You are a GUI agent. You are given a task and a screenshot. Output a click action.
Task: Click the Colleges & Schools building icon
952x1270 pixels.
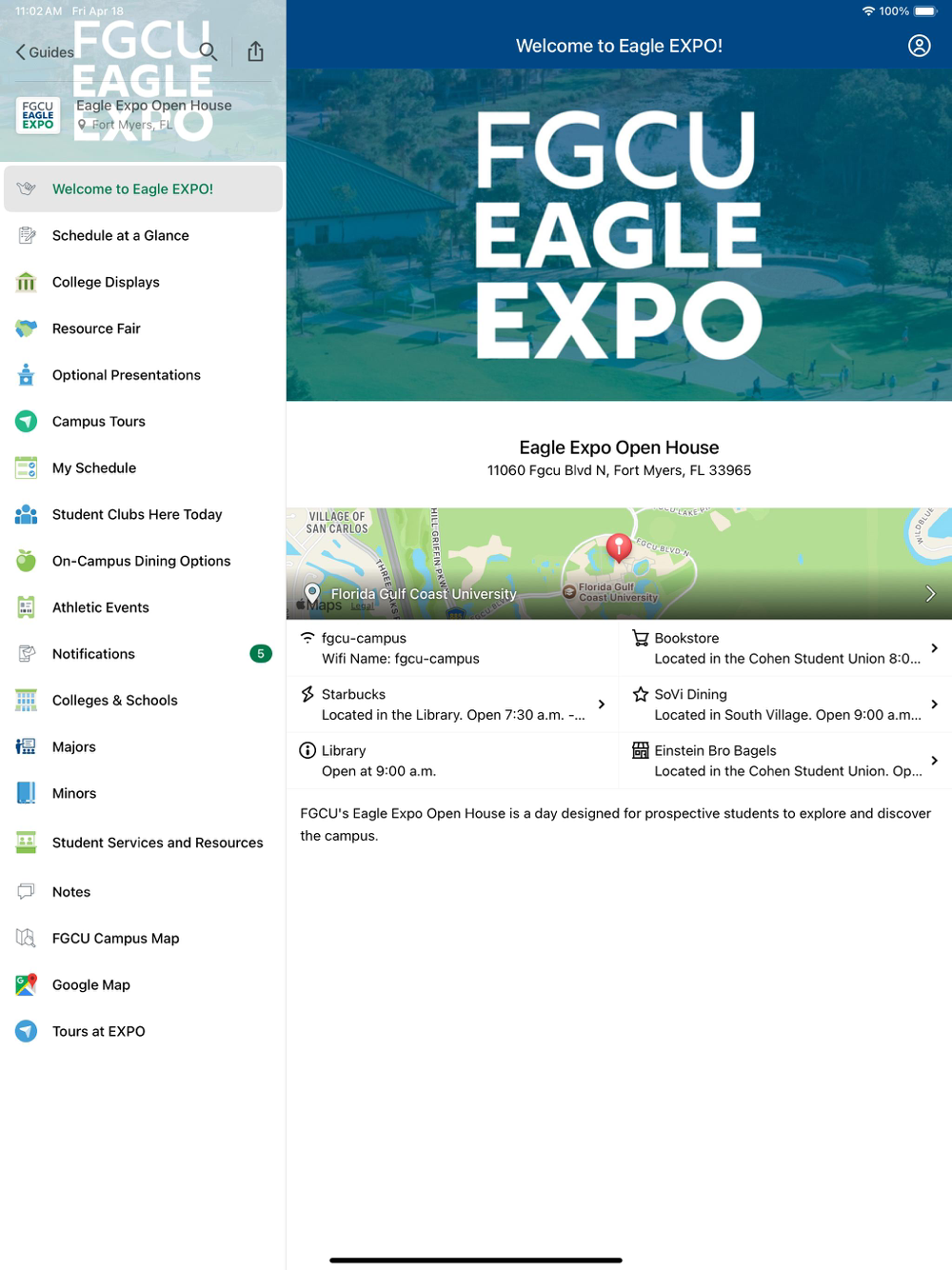click(27, 701)
